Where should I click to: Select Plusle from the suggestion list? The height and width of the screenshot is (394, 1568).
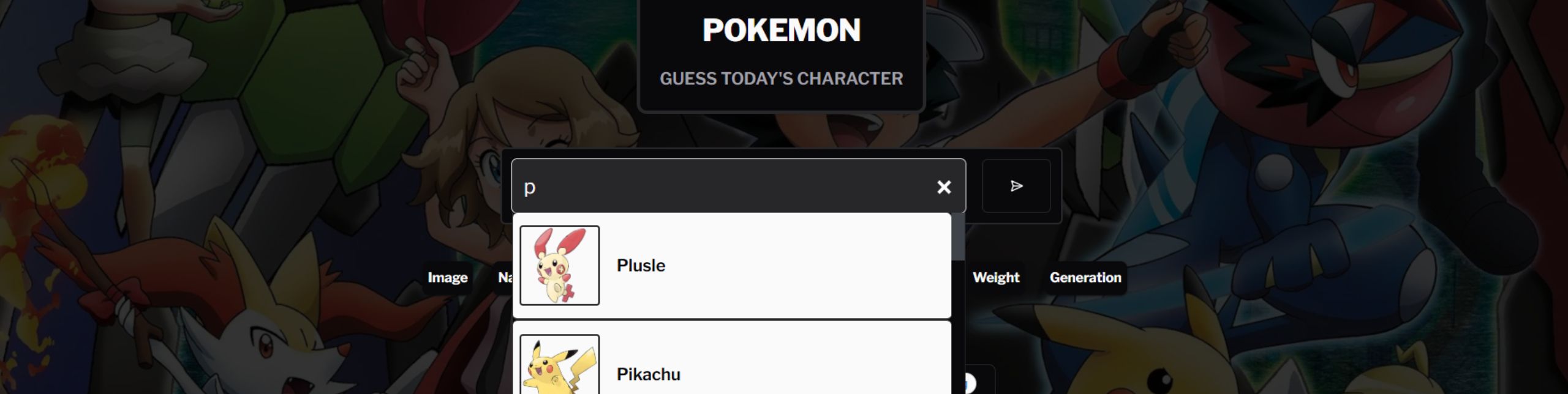pyautogui.click(x=732, y=266)
